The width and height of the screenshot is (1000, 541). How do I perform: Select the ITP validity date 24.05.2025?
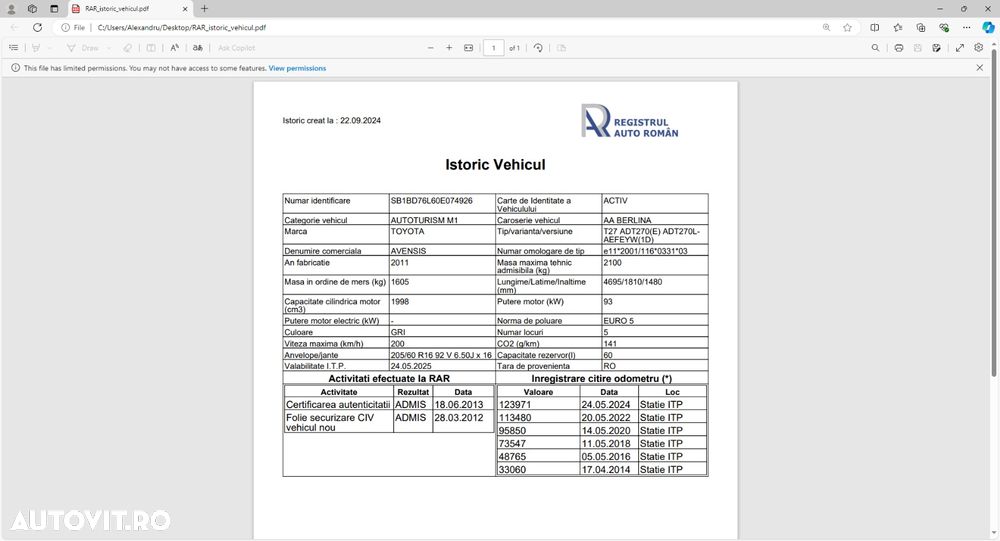[x=411, y=366]
